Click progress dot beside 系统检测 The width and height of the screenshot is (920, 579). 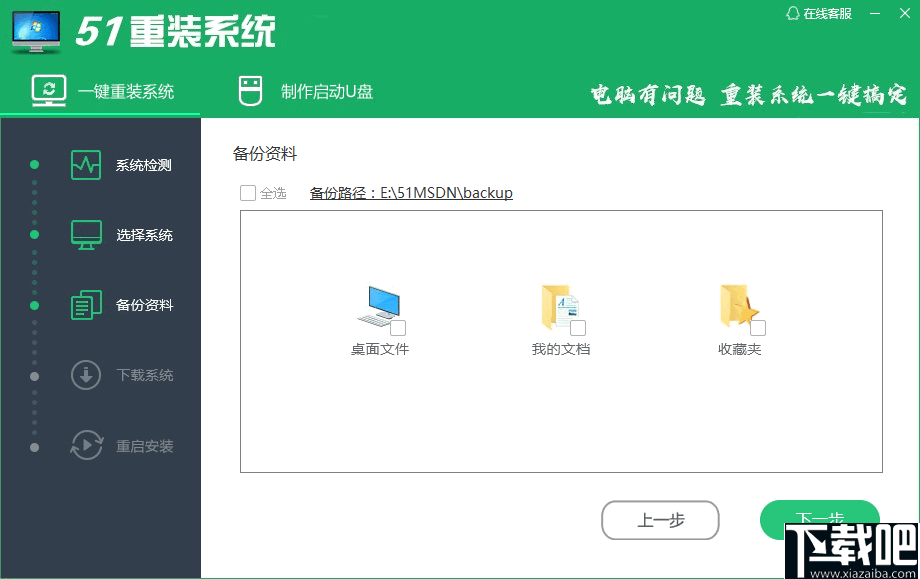35,165
